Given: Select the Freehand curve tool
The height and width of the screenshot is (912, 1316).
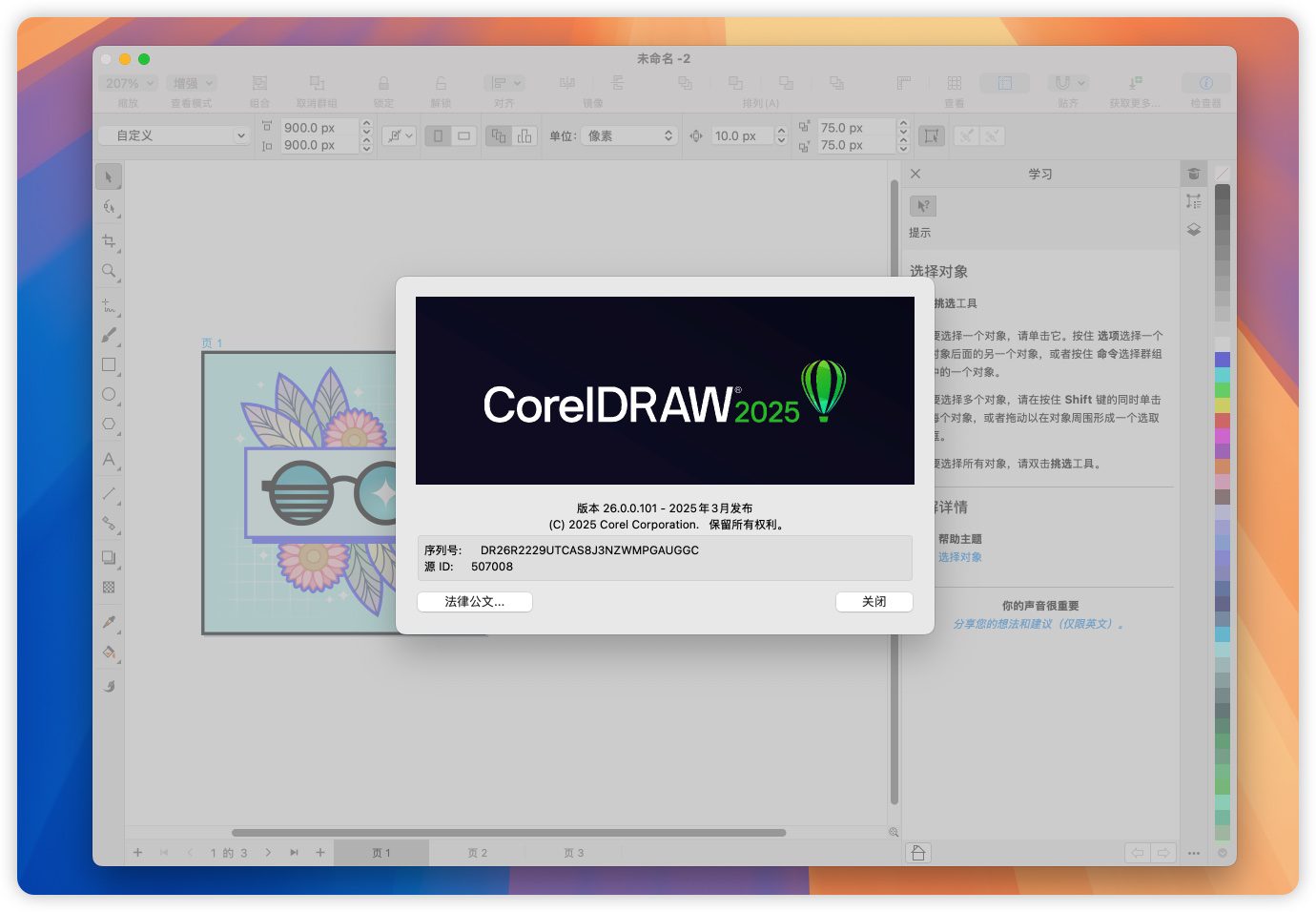Looking at the screenshot, I should point(109,306).
